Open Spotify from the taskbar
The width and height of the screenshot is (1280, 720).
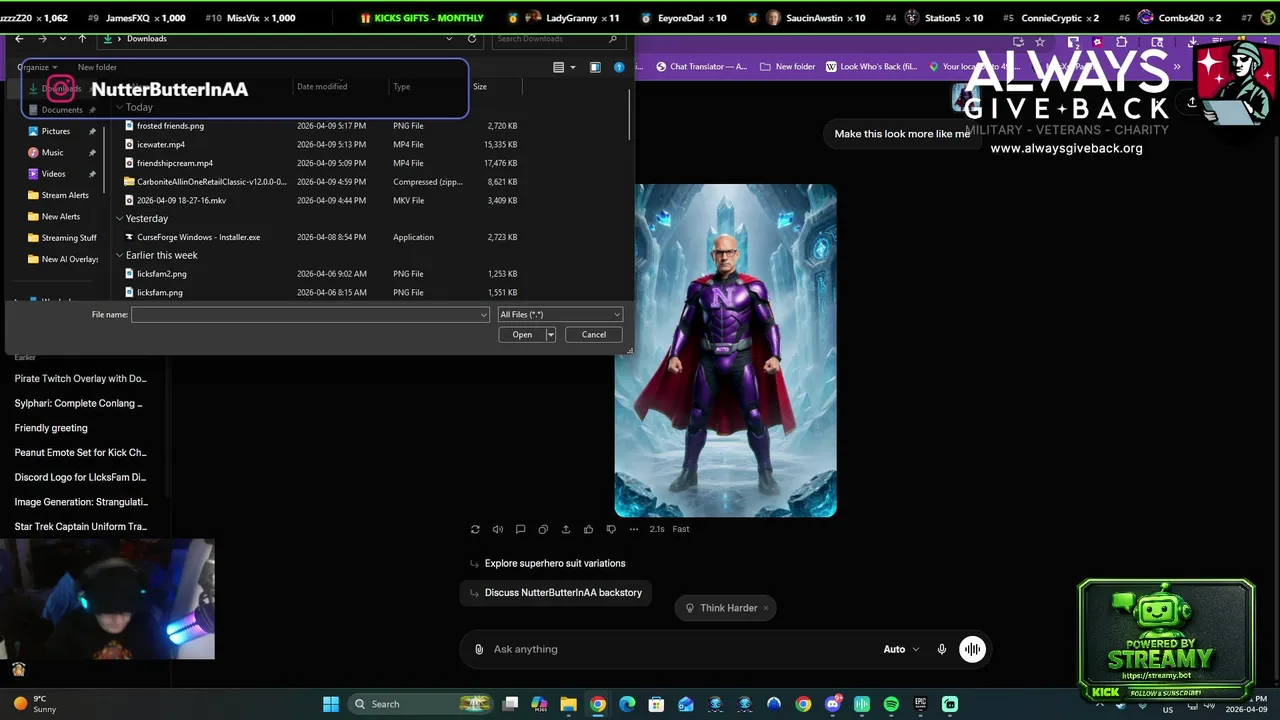point(891,704)
